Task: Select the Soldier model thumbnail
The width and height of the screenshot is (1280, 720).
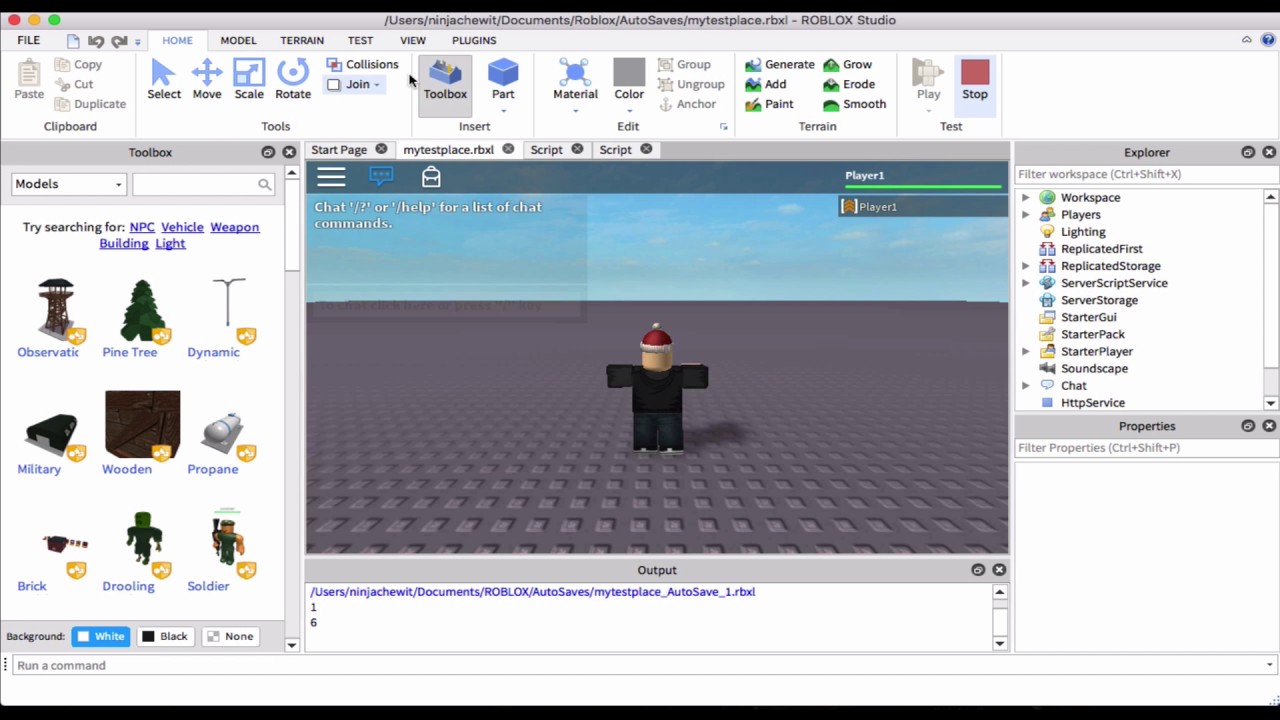Action: [x=228, y=543]
